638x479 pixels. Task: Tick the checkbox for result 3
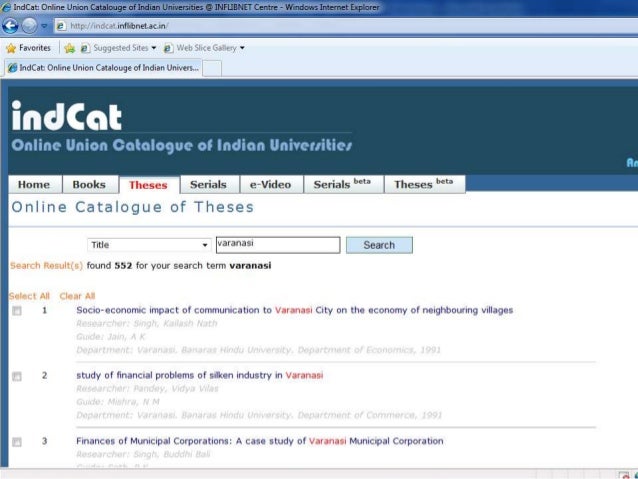pyautogui.click(x=17, y=442)
